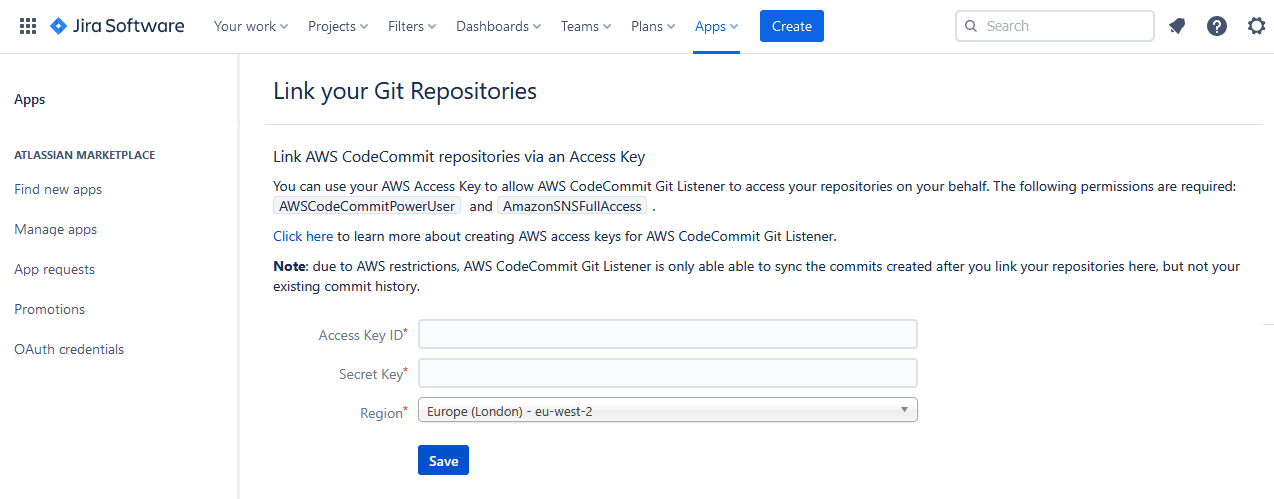The width and height of the screenshot is (1274, 499).
Task: Click the AmazonSNSFullAccess permission tag
Action: point(573,206)
